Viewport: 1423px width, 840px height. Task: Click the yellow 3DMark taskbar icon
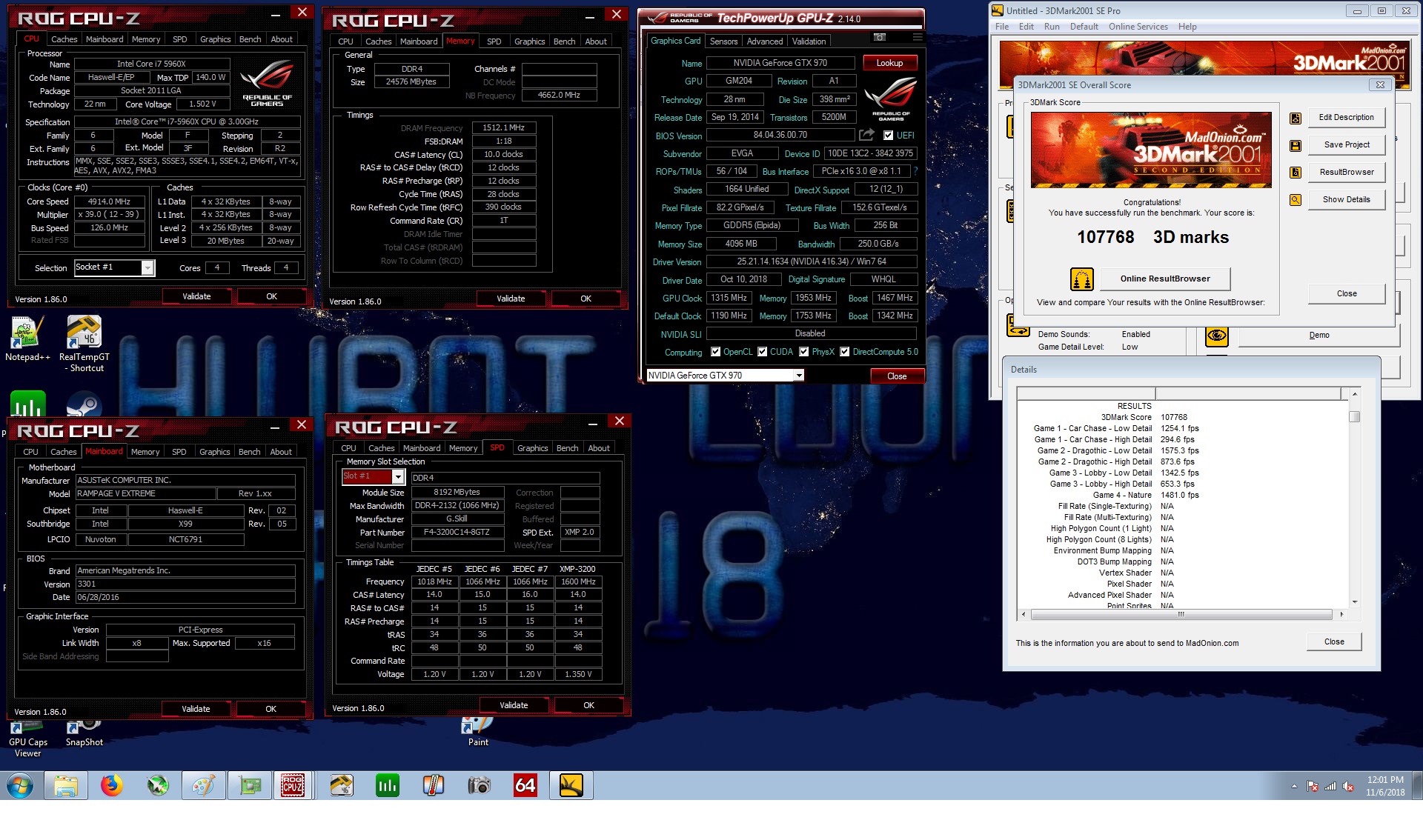click(x=571, y=785)
